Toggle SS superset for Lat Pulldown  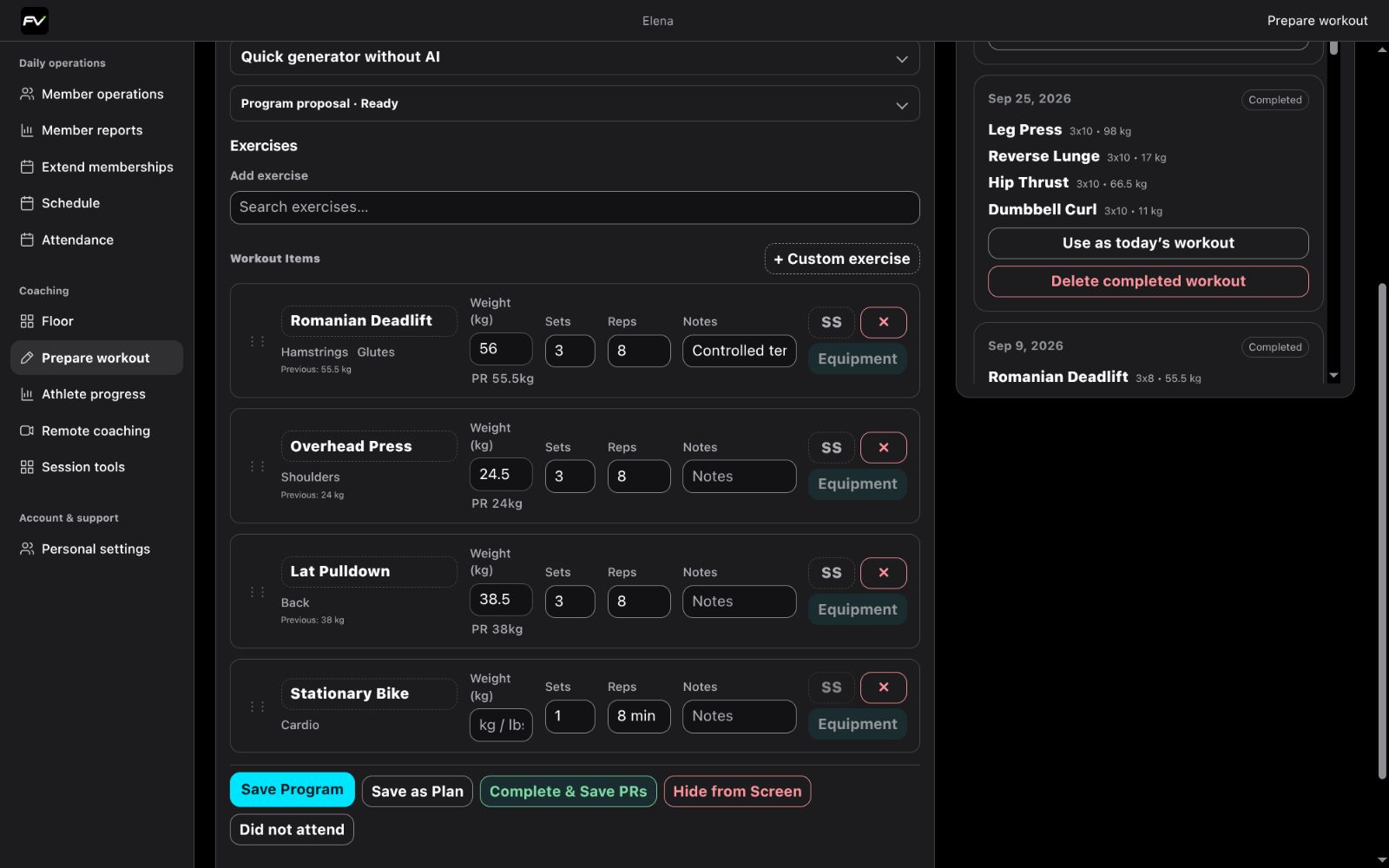point(832,573)
